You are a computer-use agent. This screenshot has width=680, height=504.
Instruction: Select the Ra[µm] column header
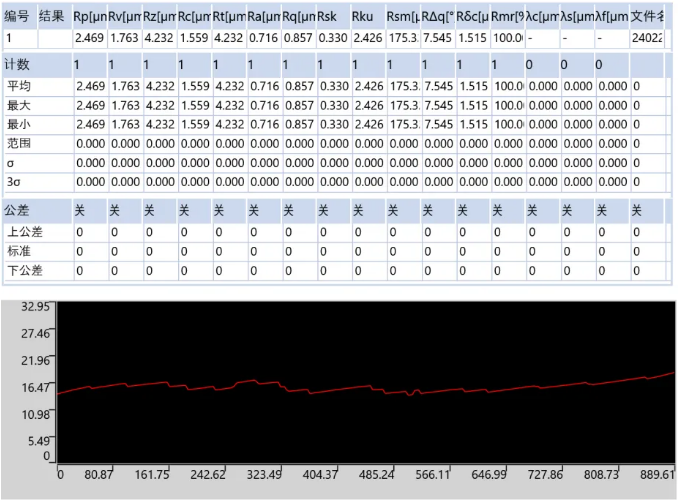(263, 16)
